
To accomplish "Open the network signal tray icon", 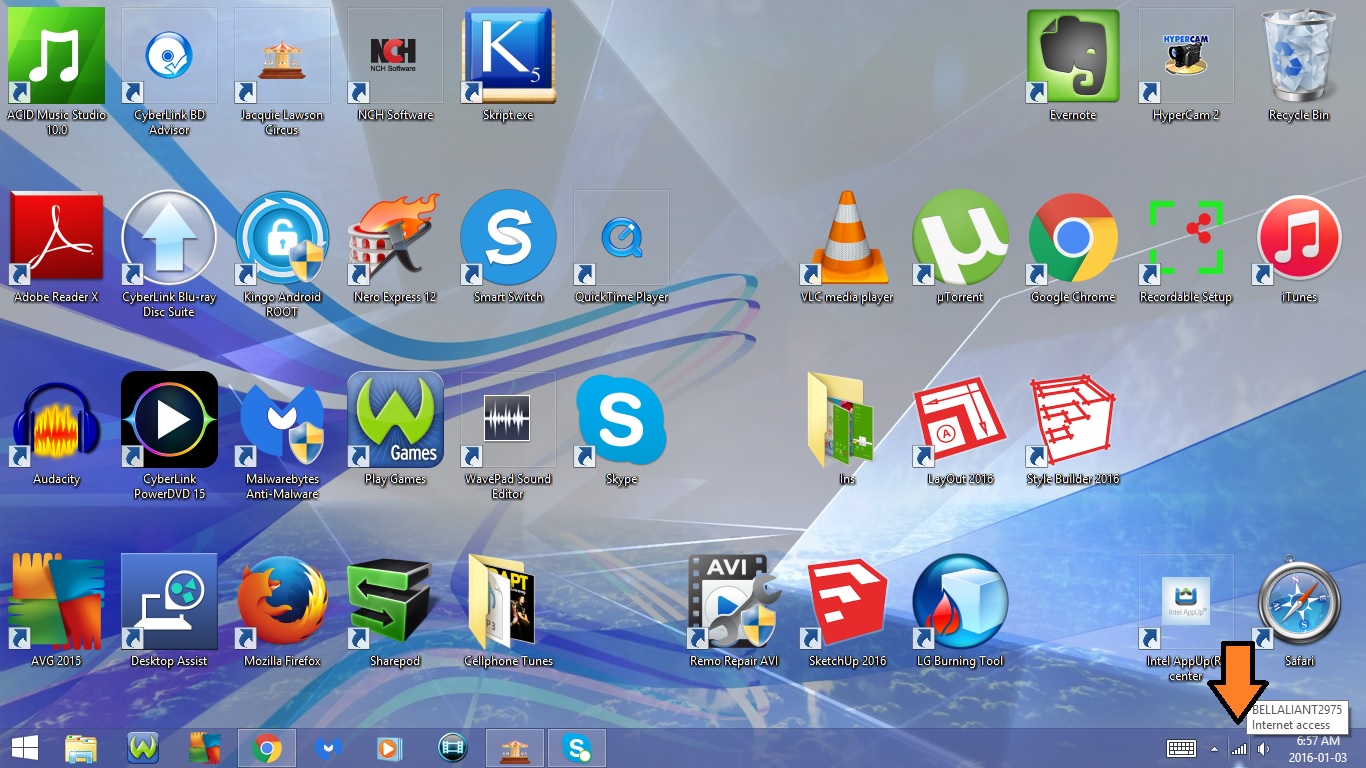I will [1239, 748].
